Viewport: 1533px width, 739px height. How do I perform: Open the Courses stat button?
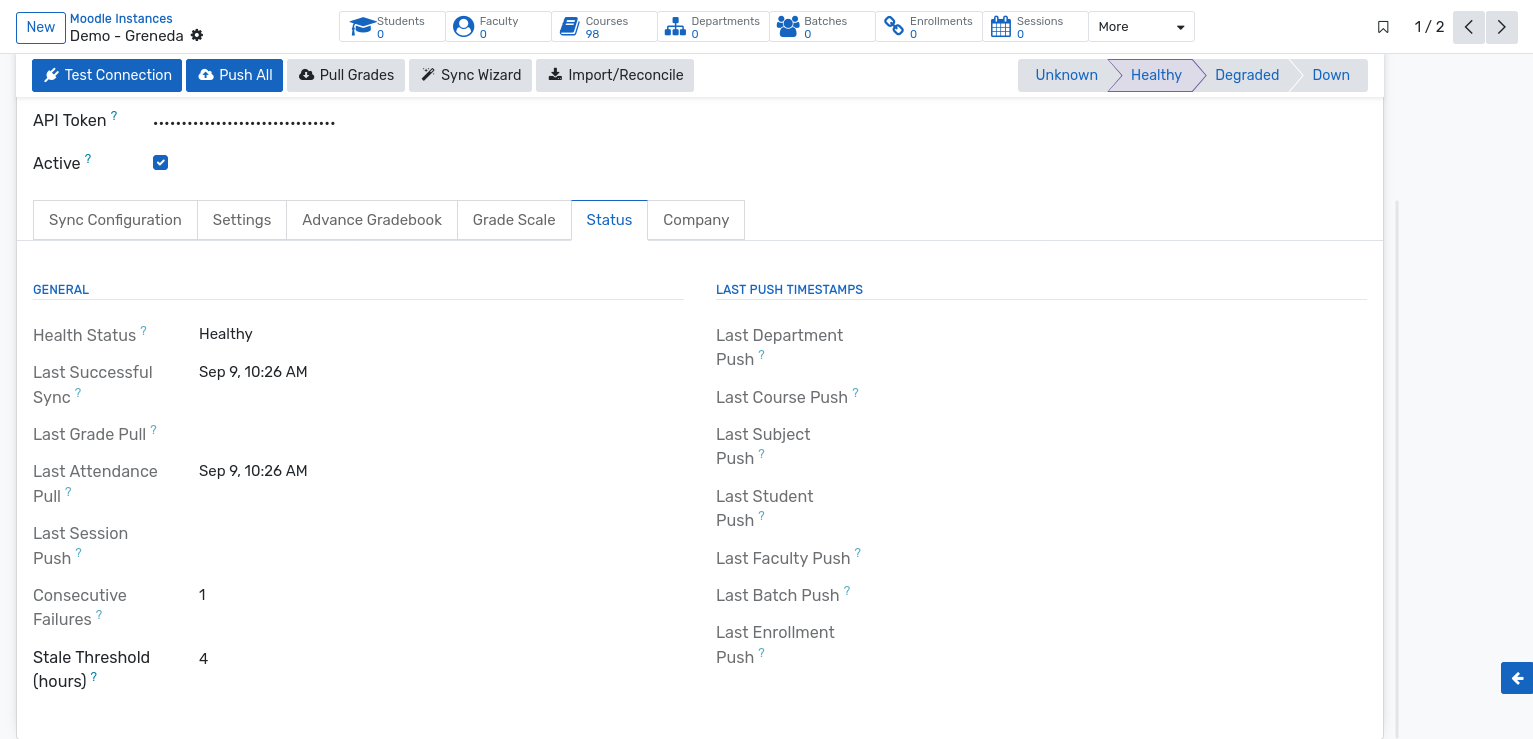(604, 27)
